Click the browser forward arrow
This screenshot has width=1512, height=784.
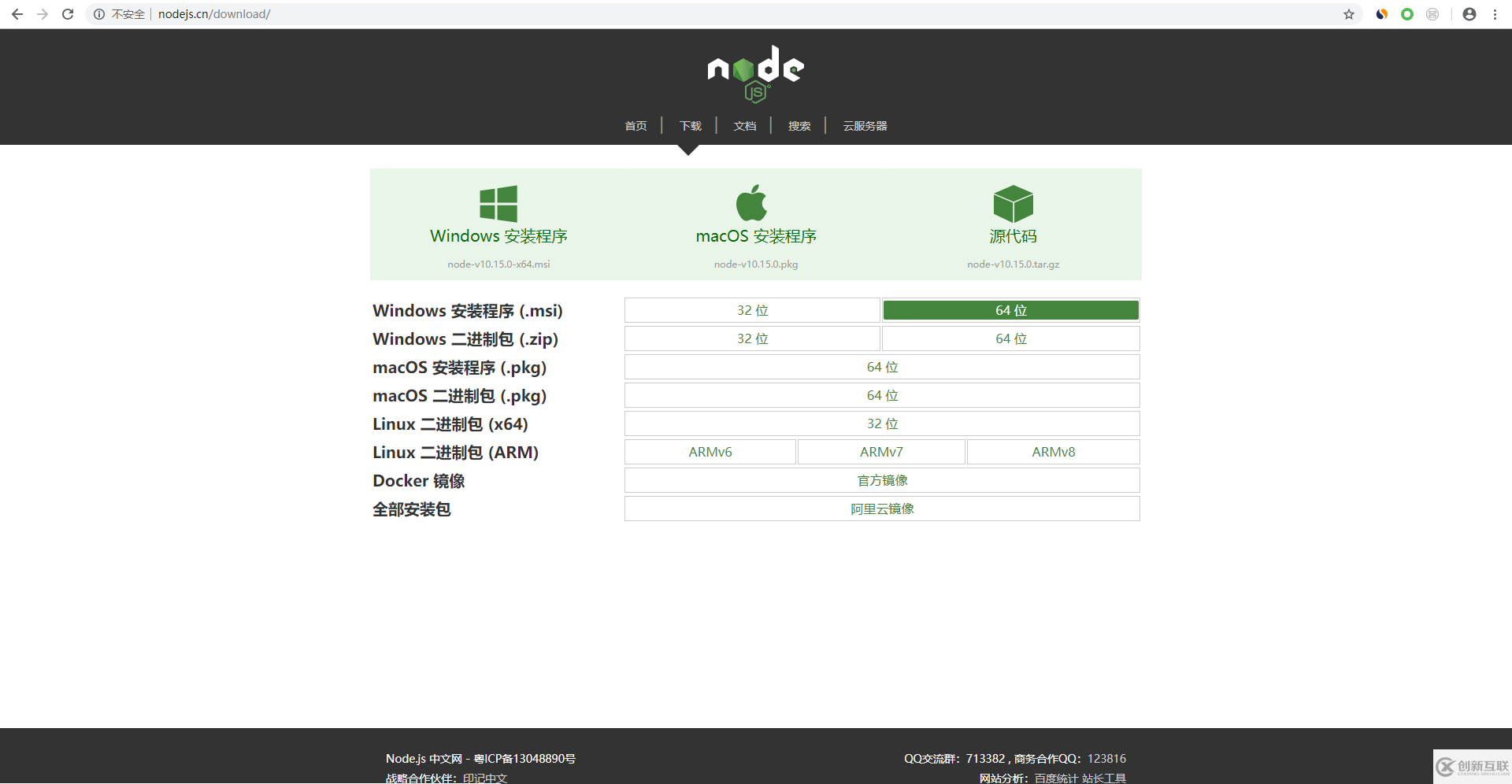[x=43, y=14]
